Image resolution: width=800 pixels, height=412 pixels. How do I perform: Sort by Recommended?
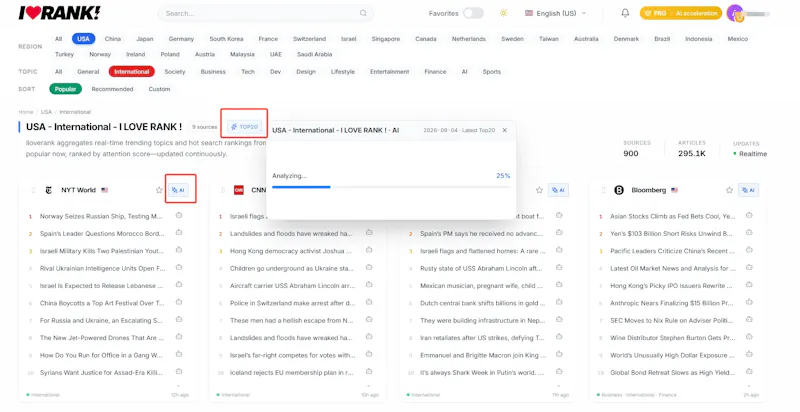click(112, 89)
